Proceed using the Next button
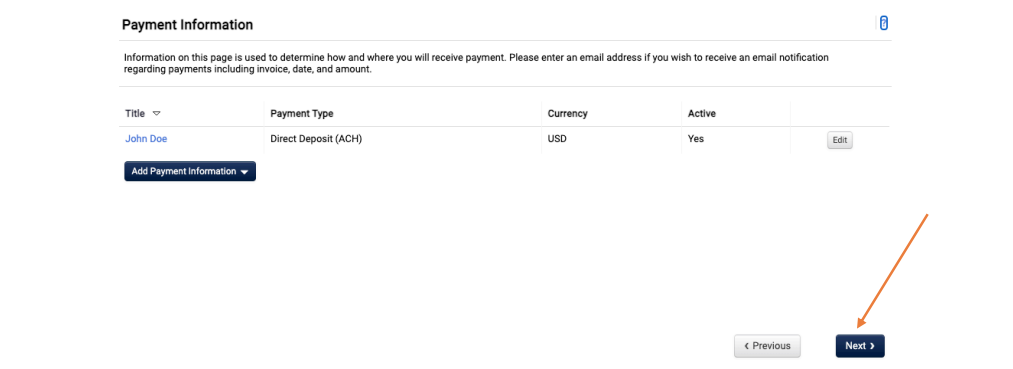Viewport: 1013px width, 369px height. click(860, 346)
